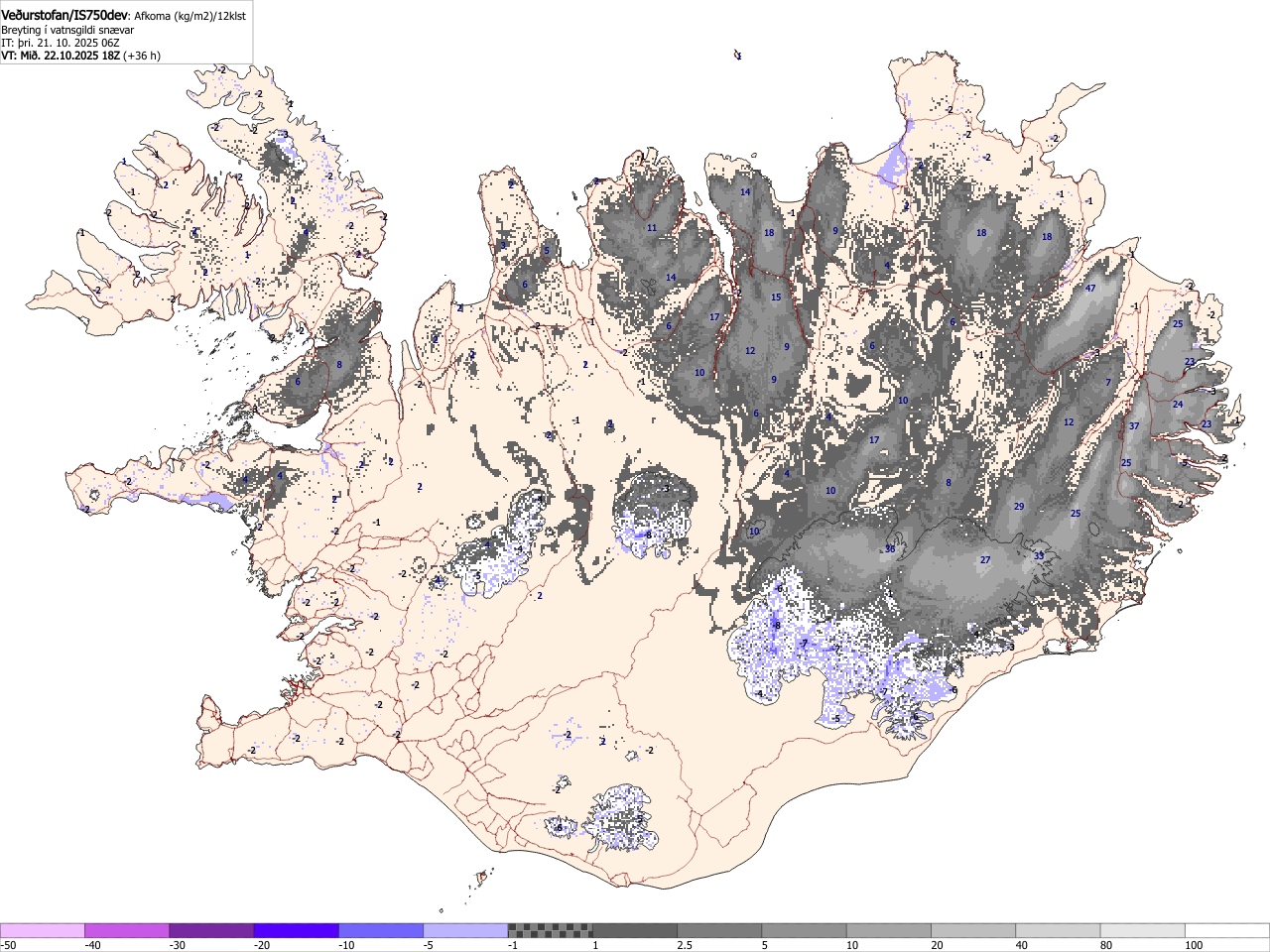1270x952 pixels.
Task: Click the '-20' legend tick label
Action: (262, 945)
